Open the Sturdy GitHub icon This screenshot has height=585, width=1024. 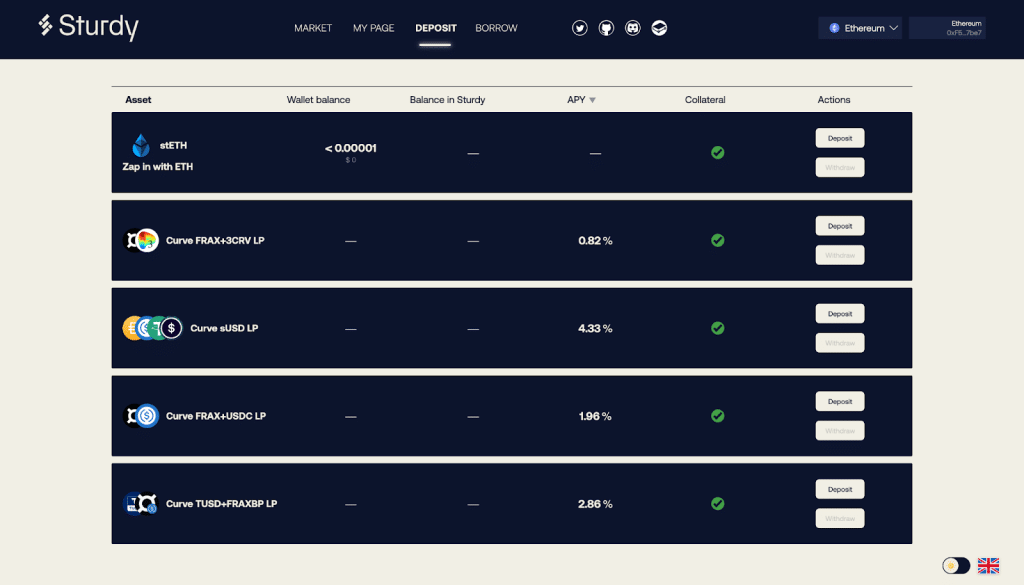[606, 28]
